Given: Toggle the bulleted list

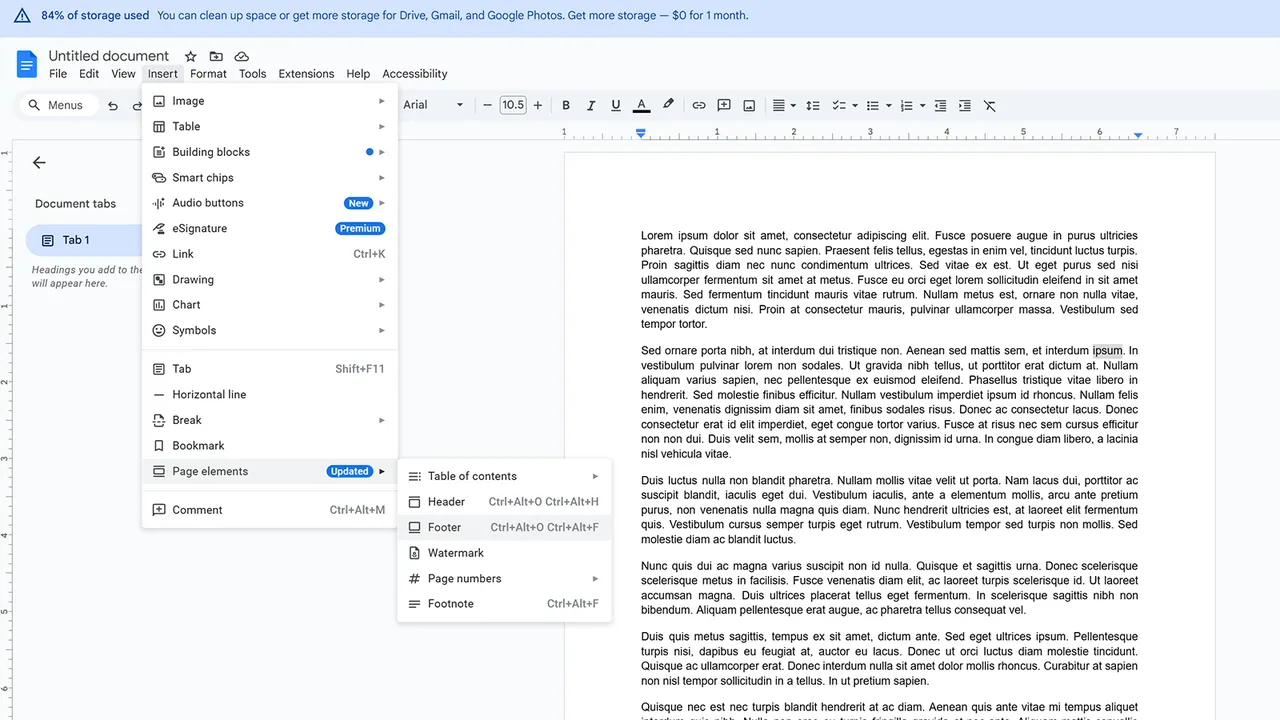Looking at the screenshot, I should click(x=874, y=105).
